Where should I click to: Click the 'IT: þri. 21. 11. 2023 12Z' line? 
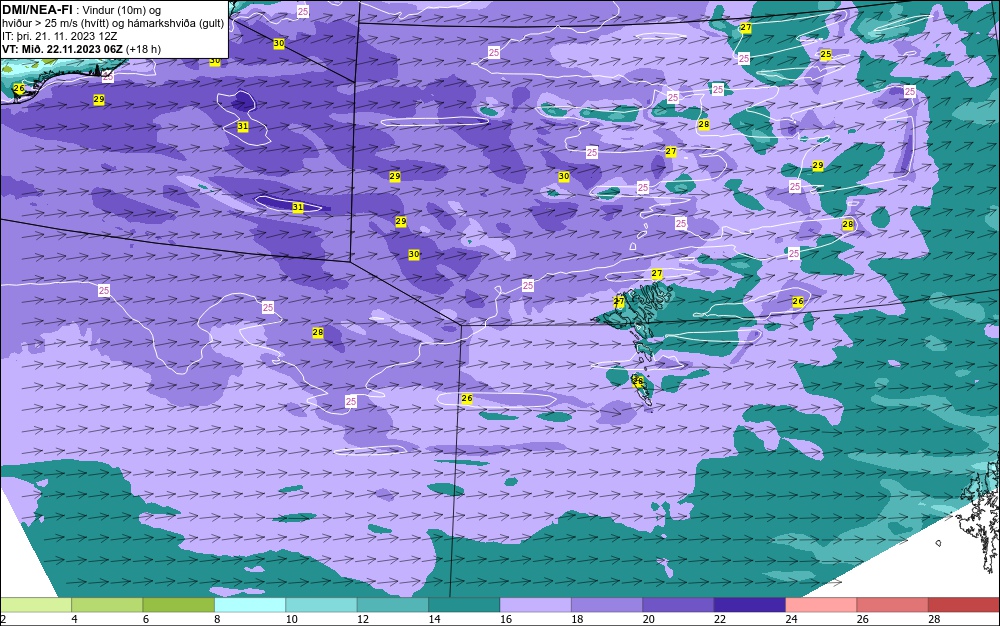(x=59, y=36)
